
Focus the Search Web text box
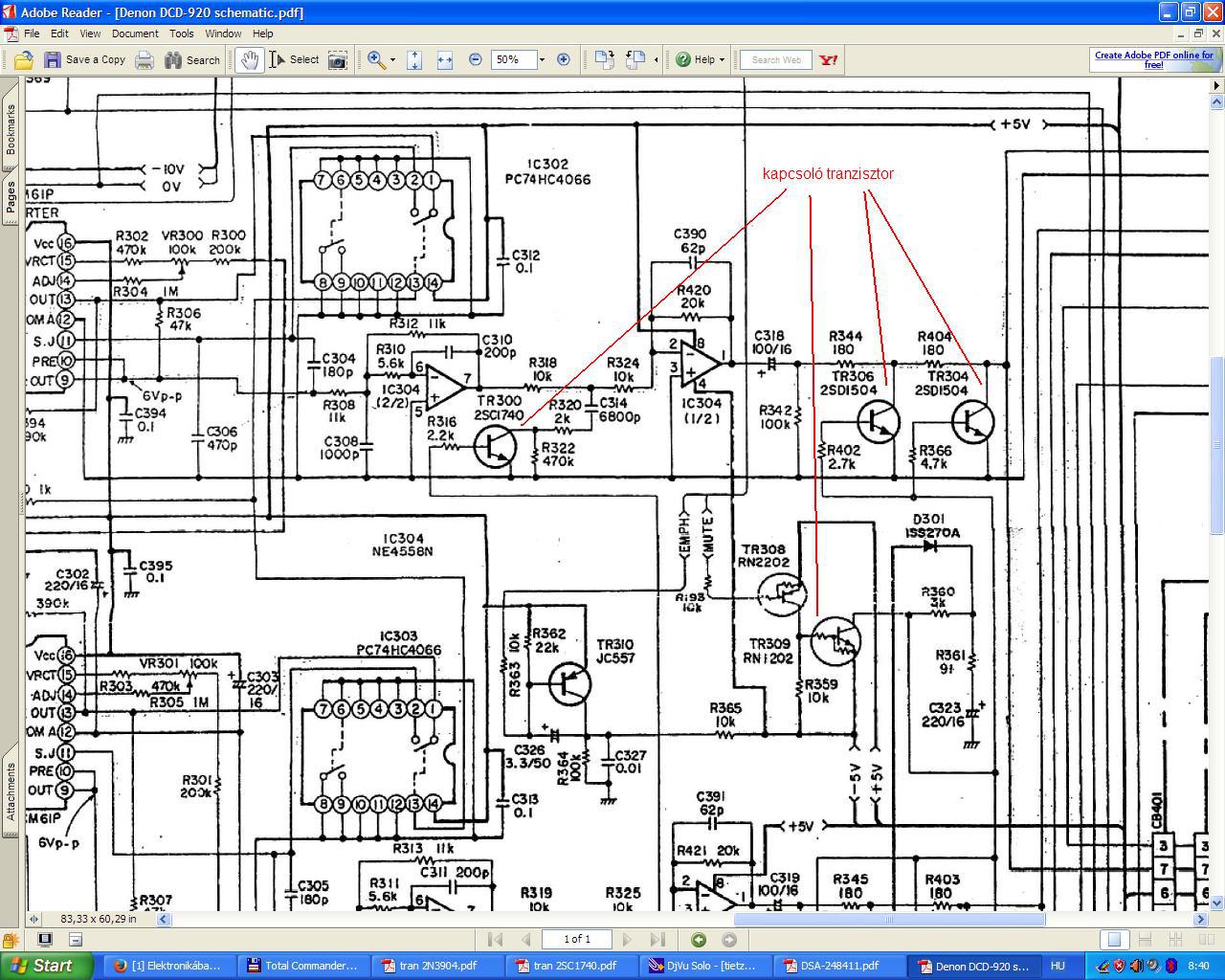click(x=776, y=60)
